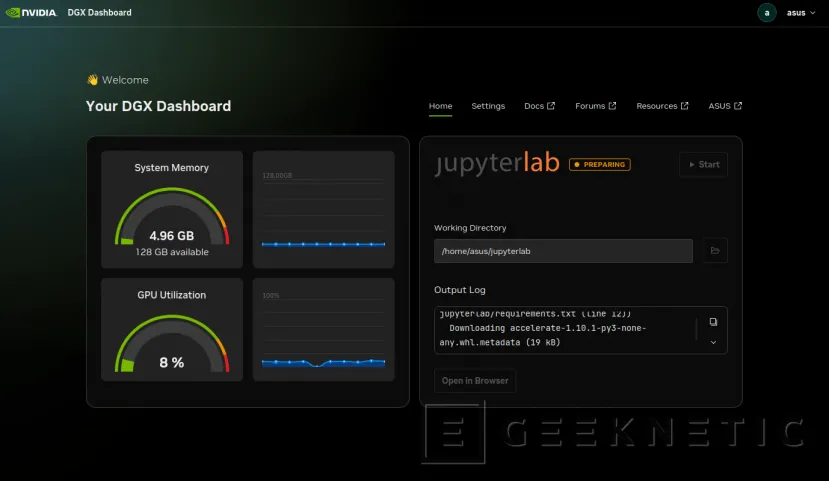Click the GPU Utilization gauge

(172, 338)
